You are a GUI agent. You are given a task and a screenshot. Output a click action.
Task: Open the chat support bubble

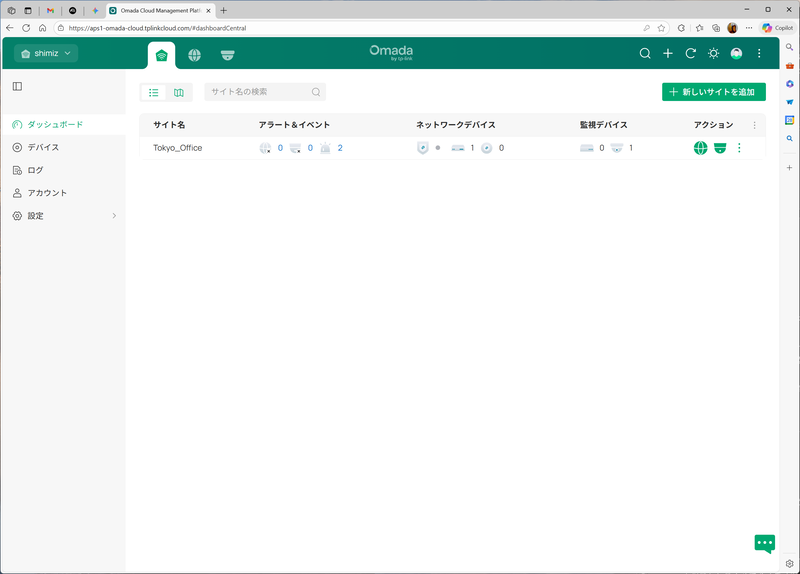point(764,544)
